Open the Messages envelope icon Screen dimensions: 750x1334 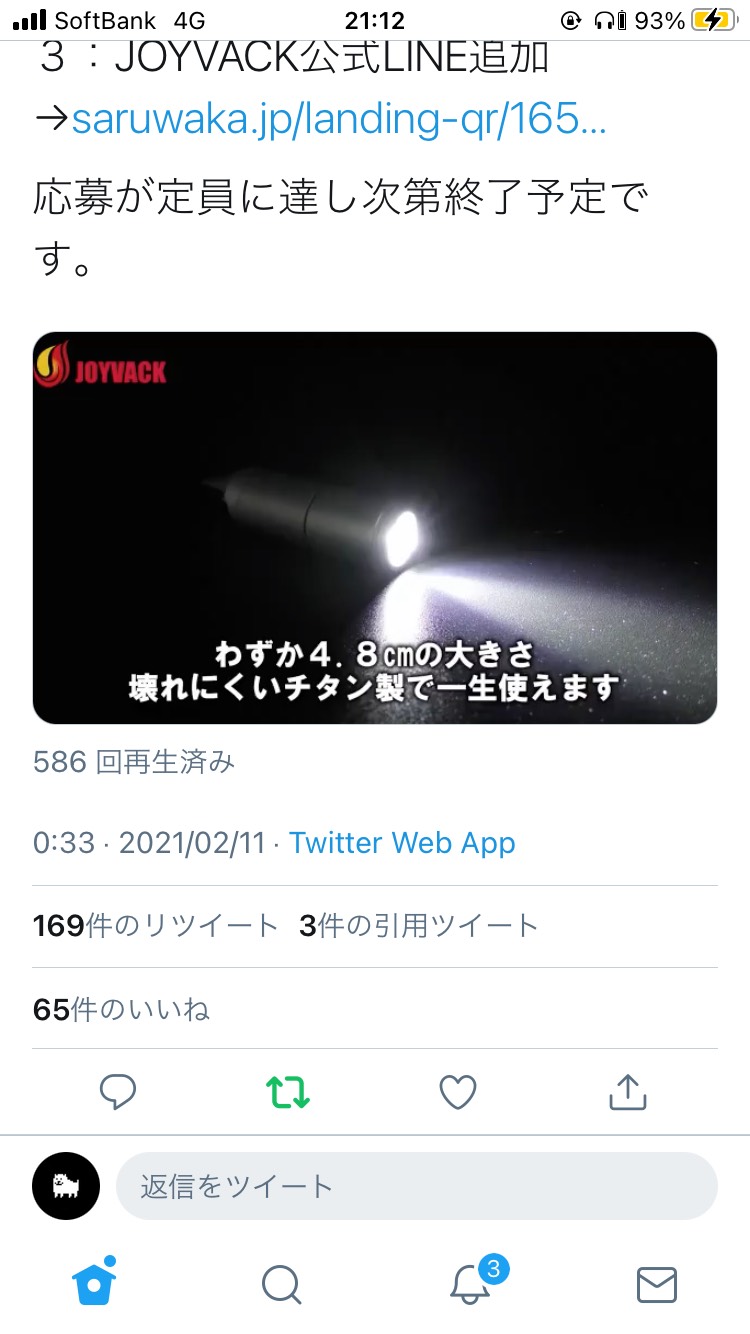click(657, 1284)
